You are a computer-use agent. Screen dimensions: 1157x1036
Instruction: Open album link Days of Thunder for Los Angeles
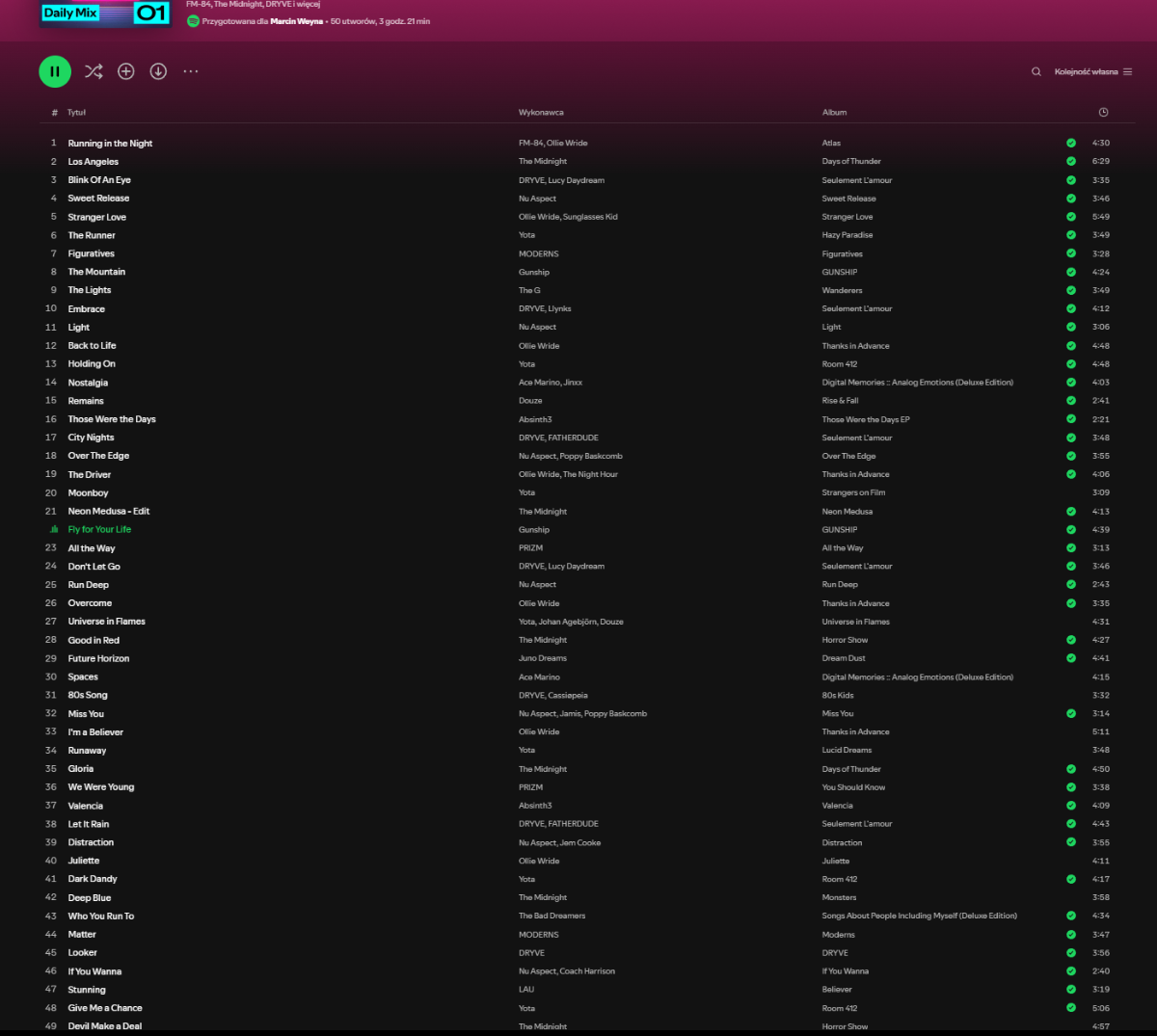point(851,161)
